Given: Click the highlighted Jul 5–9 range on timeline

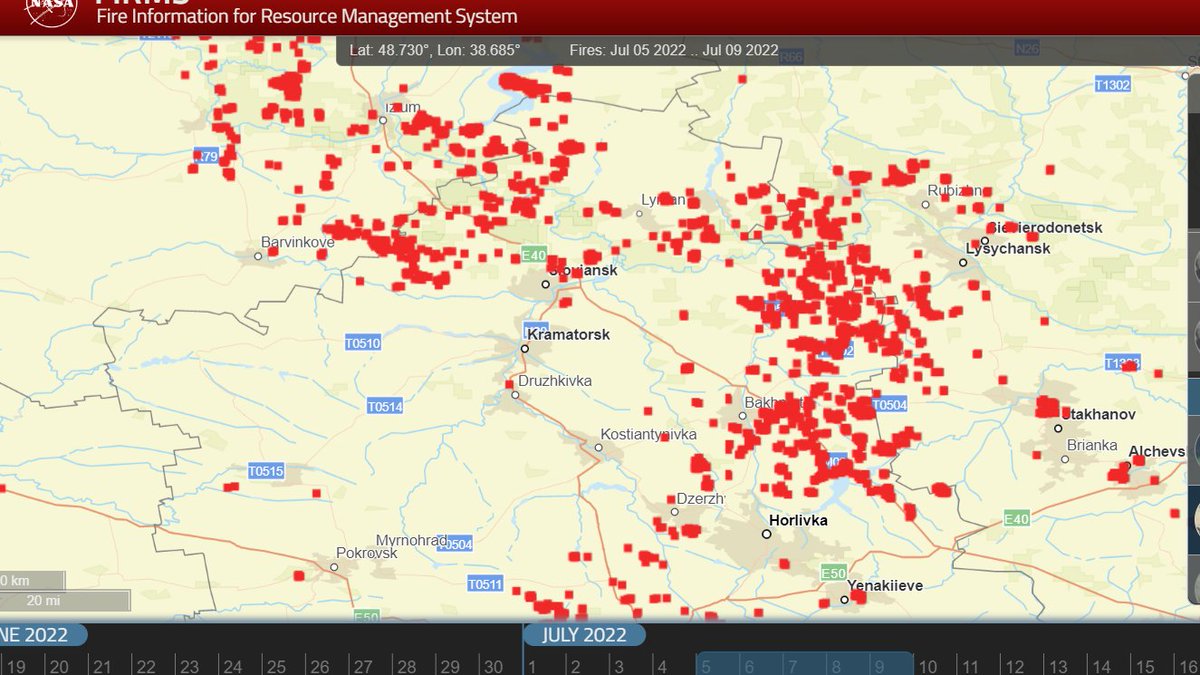Looking at the screenshot, I should pos(804,664).
